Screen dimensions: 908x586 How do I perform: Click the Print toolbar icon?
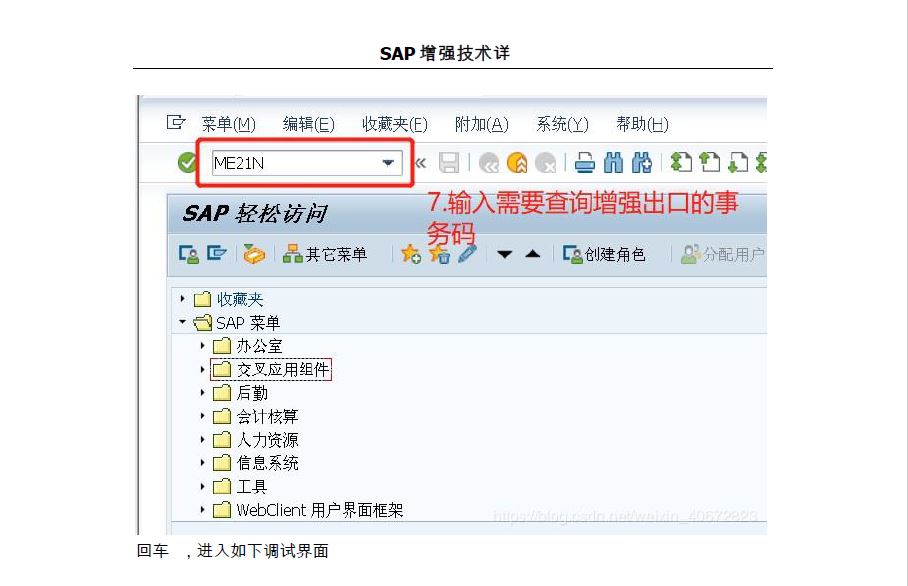click(585, 163)
